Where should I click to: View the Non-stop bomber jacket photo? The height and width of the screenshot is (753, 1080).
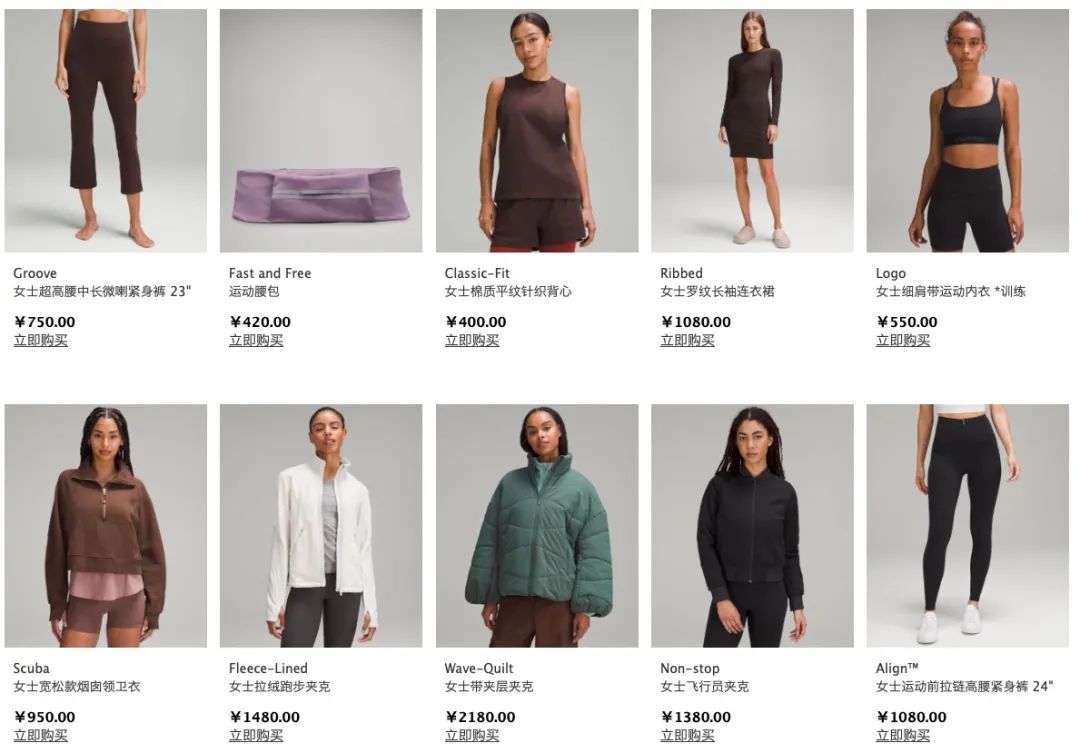[x=752, y=526]
